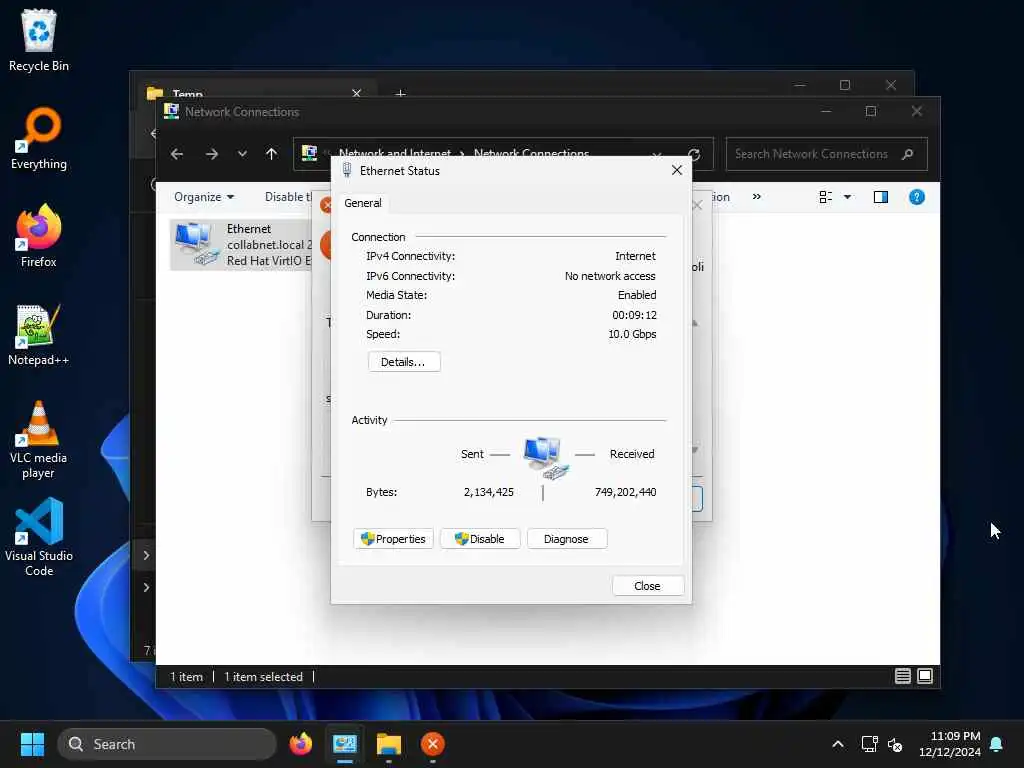Select Network Connections taskbar icon
The width and height of the screenshot is (1024, 768).
pyautogui.click(x=345, y=744)
